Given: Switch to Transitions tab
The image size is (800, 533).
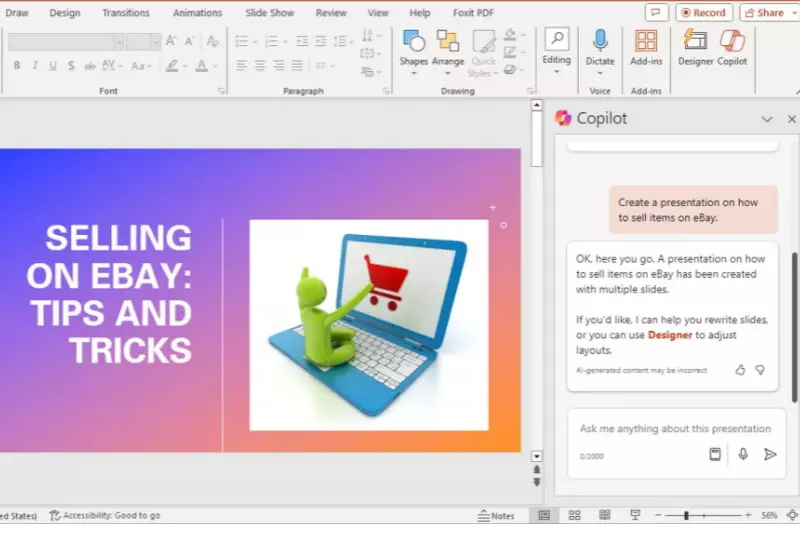Looking at the screenshot, I should point(126,13).
